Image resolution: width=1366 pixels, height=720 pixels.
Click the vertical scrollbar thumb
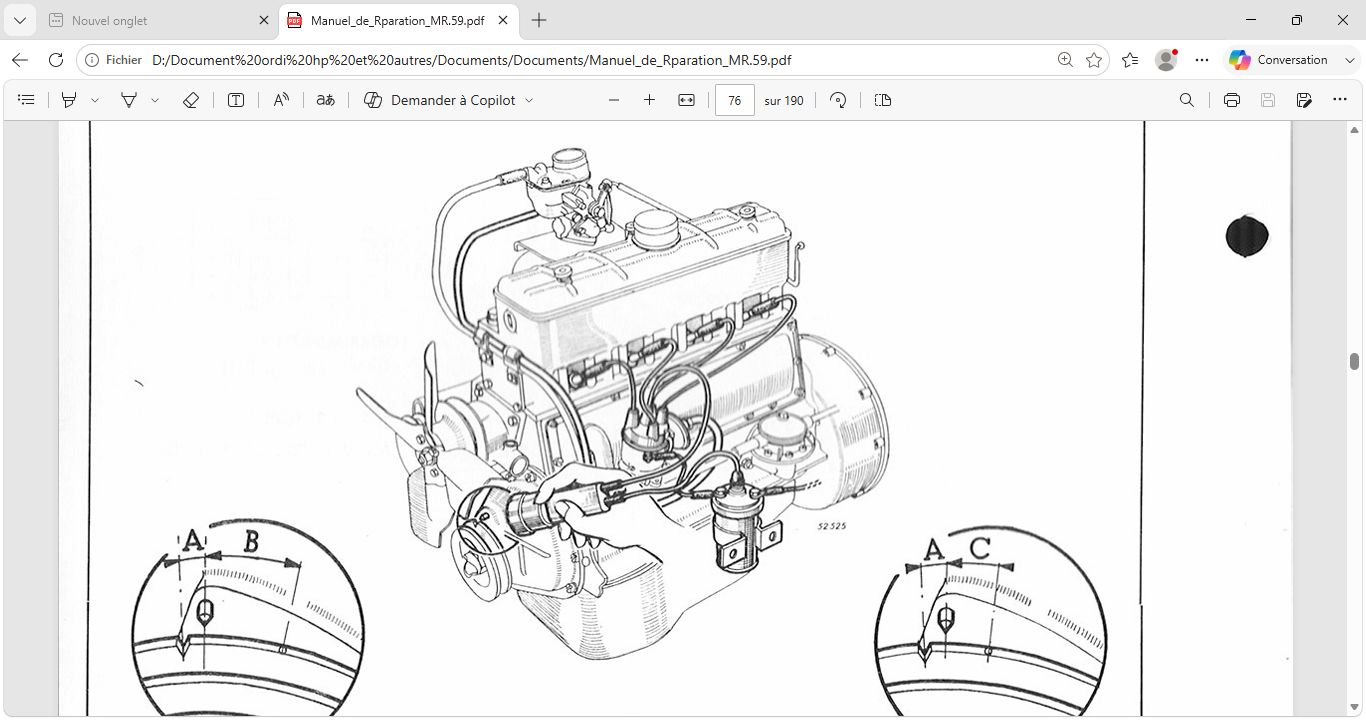click(1355, 361)
